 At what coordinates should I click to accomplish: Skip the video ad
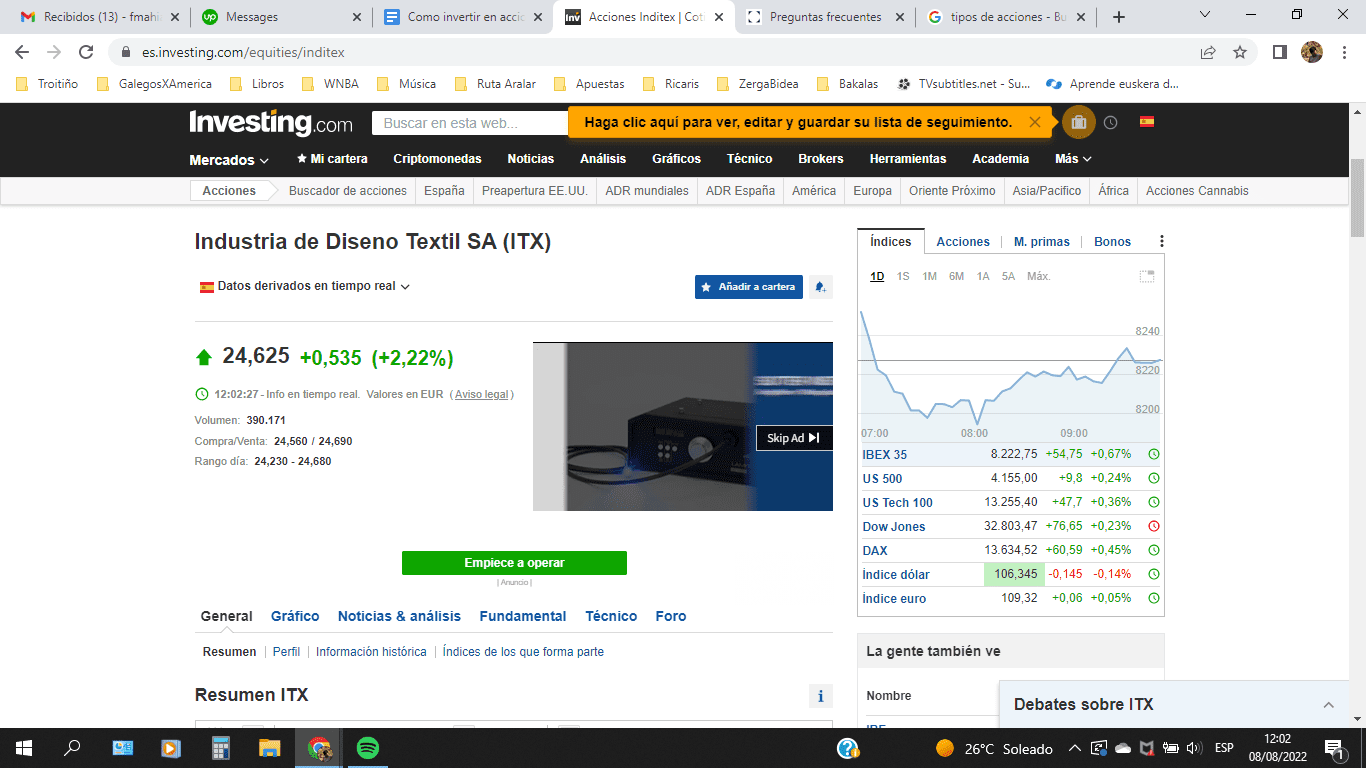[794, 438]
